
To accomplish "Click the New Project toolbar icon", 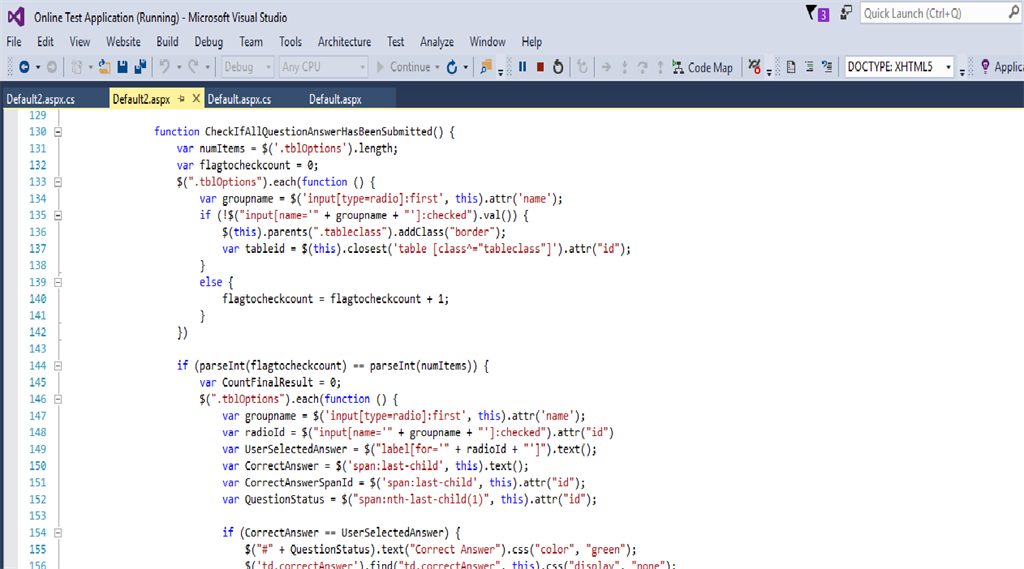I will (77, 67).
